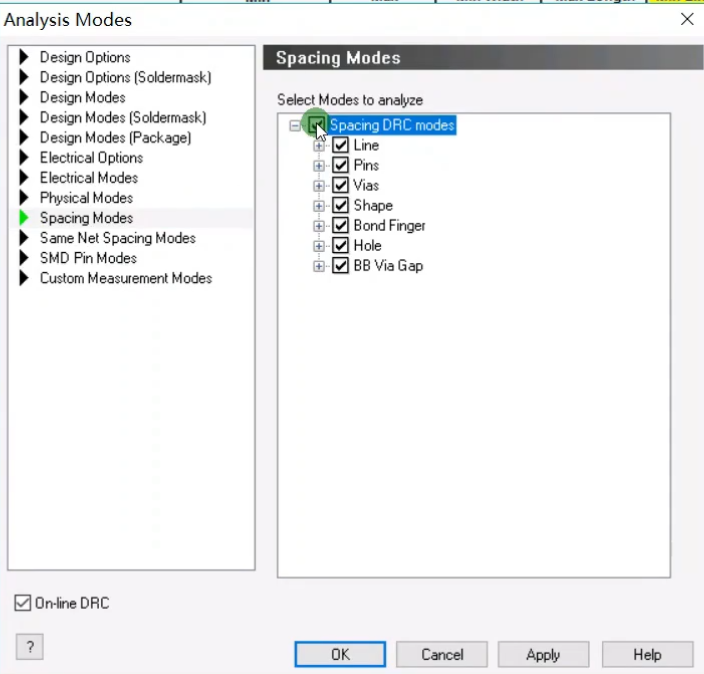This screenshot has height=674, width=704.
Task: Open Help for Analysis Modes
Action: [x=647, y=654]
